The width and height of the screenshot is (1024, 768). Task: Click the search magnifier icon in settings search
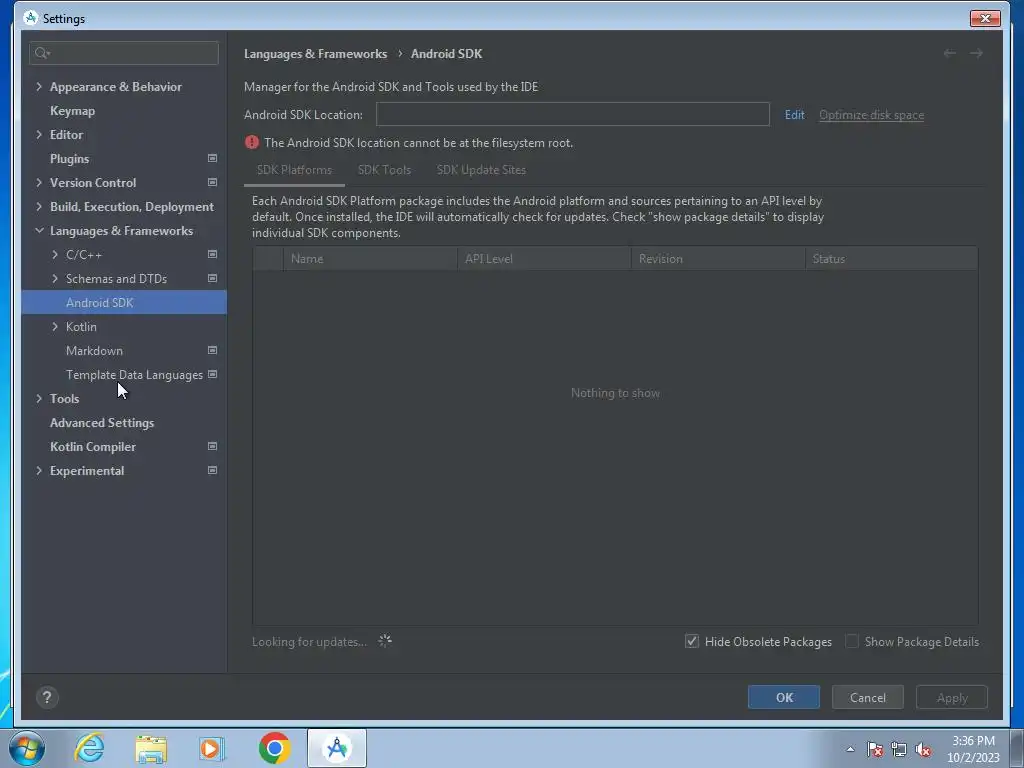pos(42,53)
